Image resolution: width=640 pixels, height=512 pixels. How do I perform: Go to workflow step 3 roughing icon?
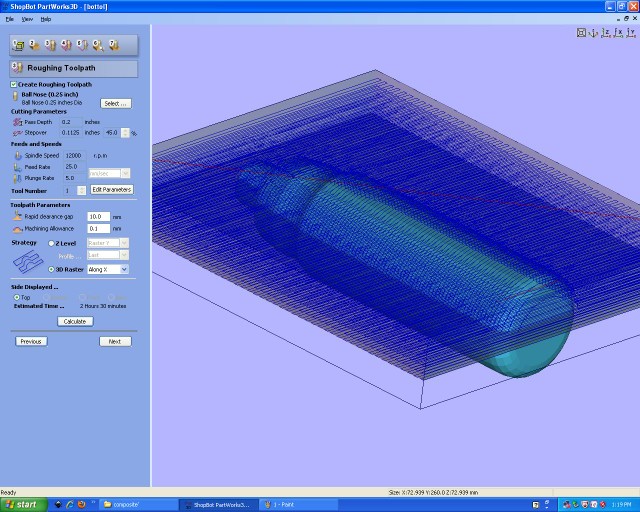click(x=50, y=45)
